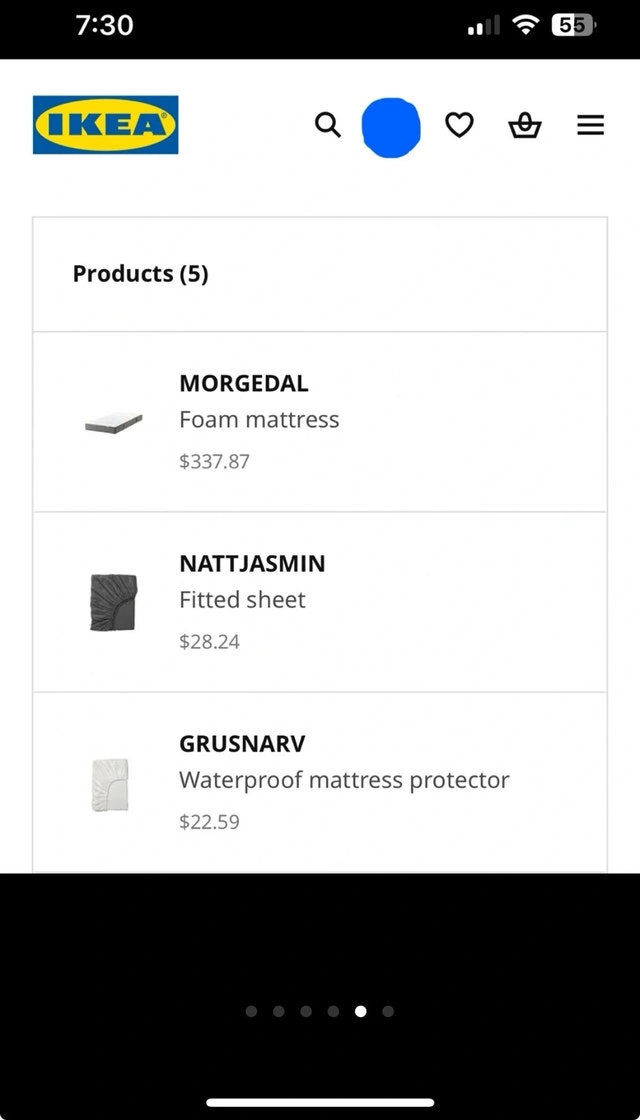Tap the Products (5) header
This screenshot has width=640, height=1120.
(141, 273)
